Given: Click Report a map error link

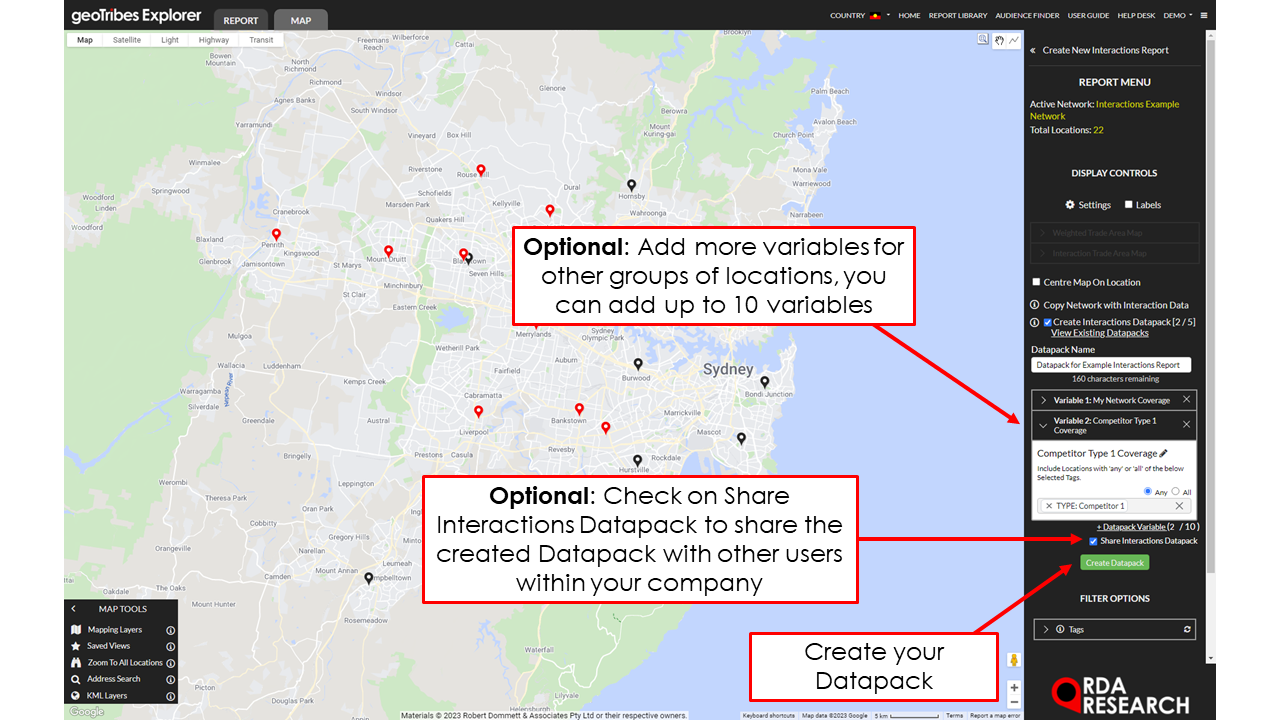Looking at the screenshot, I should coord(995,715).
